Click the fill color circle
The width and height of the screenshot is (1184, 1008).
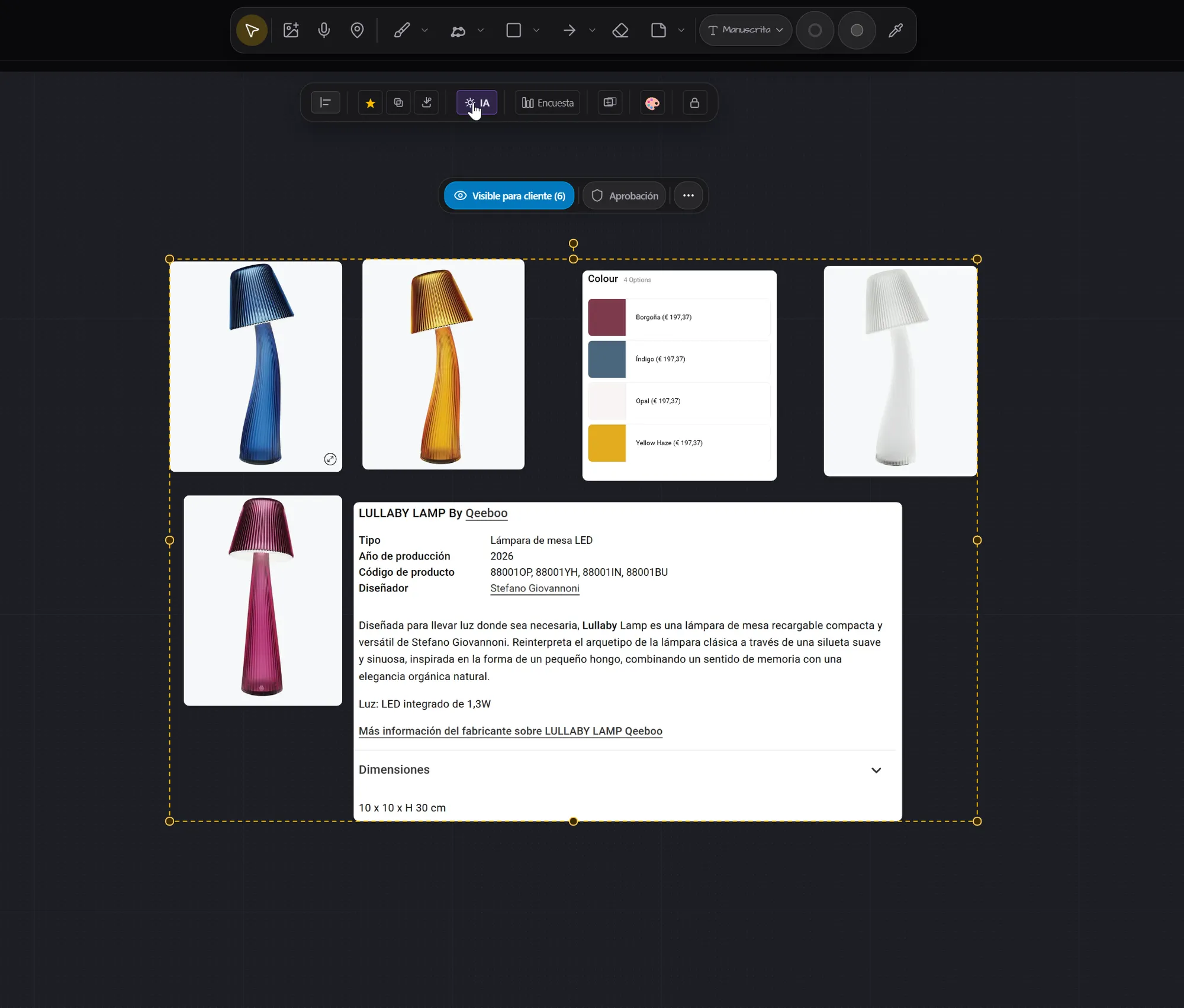point(857,30)
